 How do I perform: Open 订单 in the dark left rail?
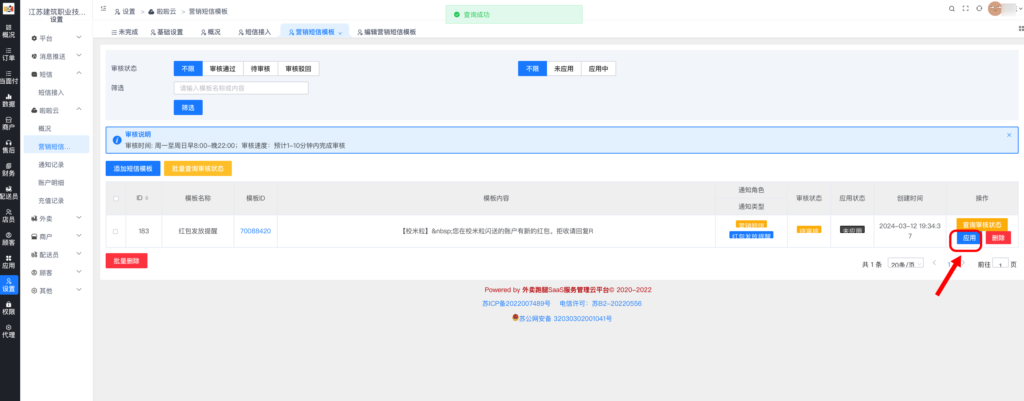tap(8, 54)
